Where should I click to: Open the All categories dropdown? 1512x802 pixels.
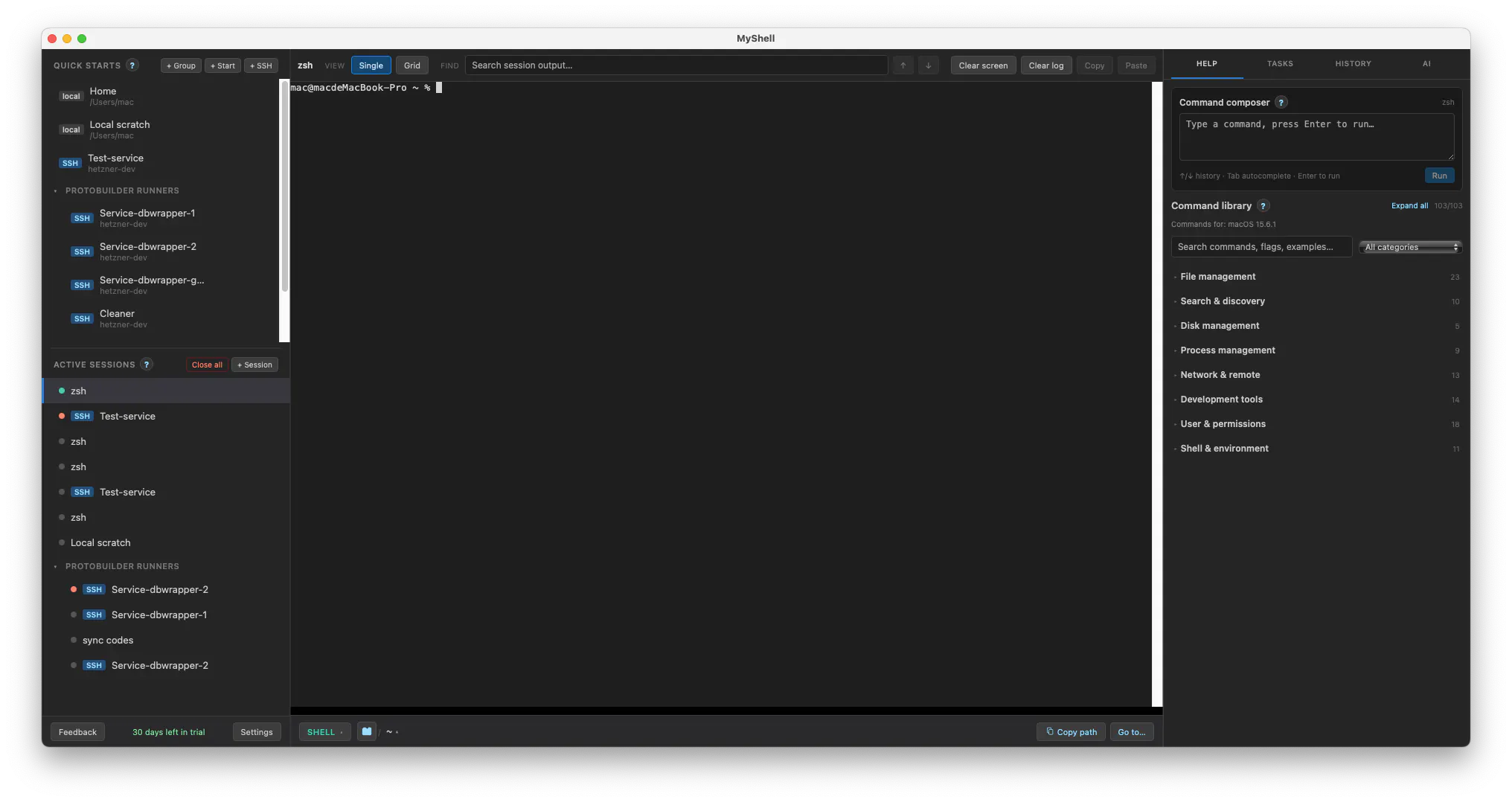pos(1411,247)
